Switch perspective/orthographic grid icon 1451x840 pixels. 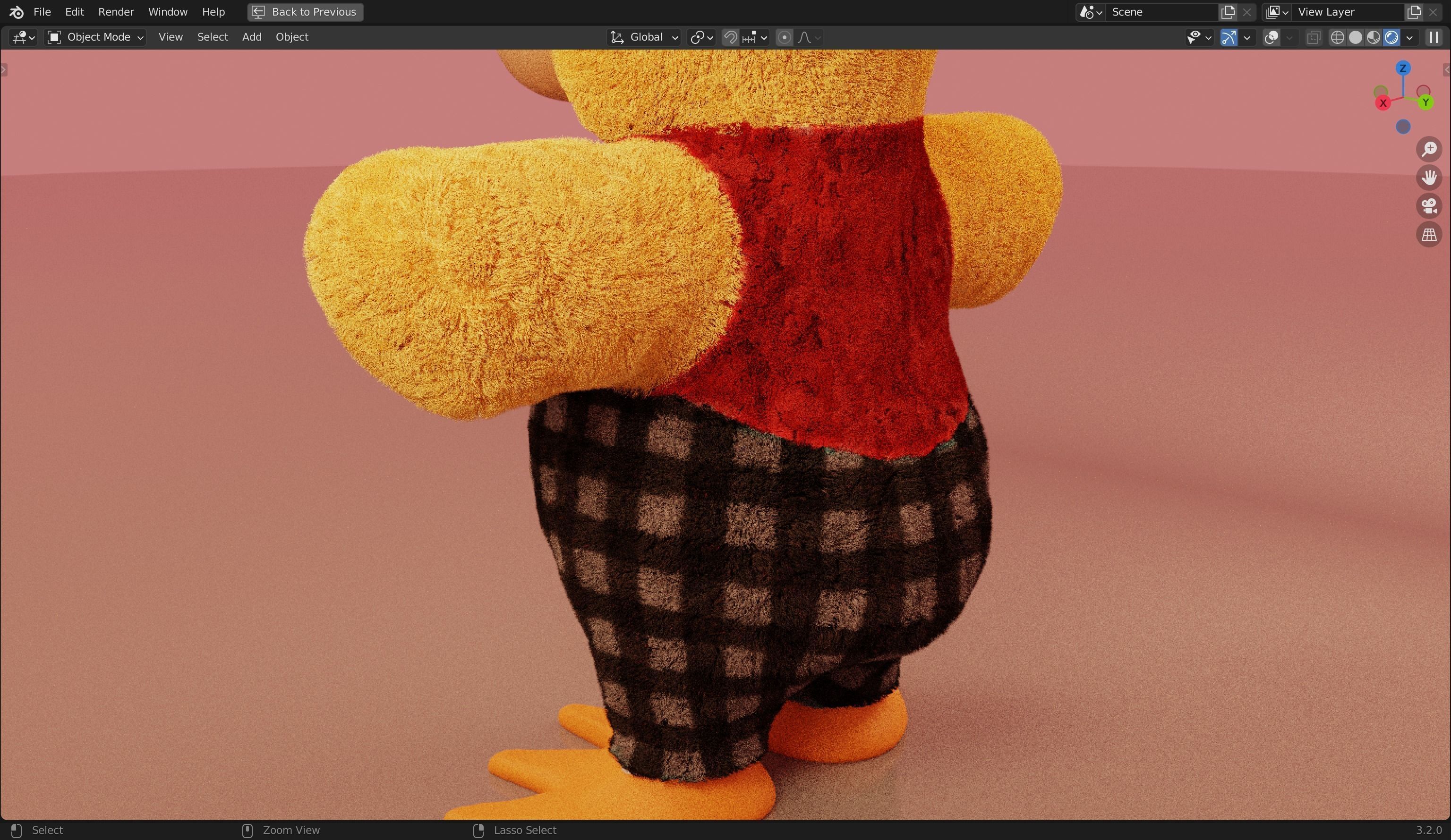pyautogui.click(x=1428, y=235)
